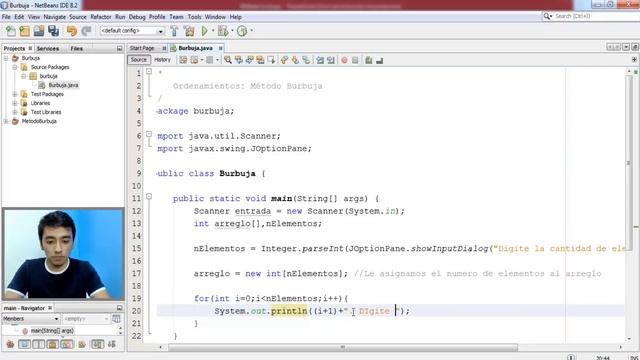Toggle Rectangular Selection editor icon
640x360 pixels.
[271, 60]
